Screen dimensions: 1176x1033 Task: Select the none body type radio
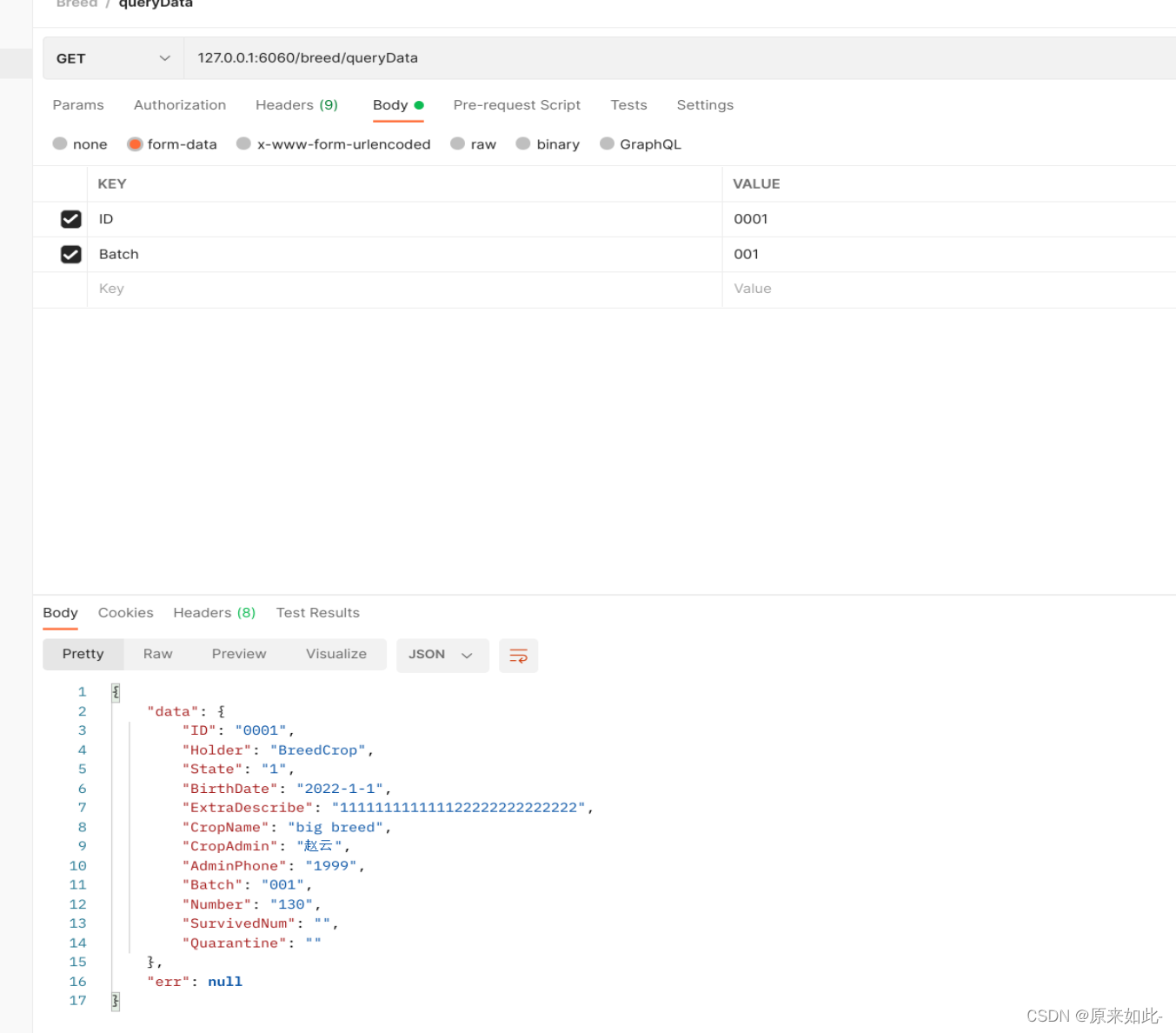(x=60, y=143)
